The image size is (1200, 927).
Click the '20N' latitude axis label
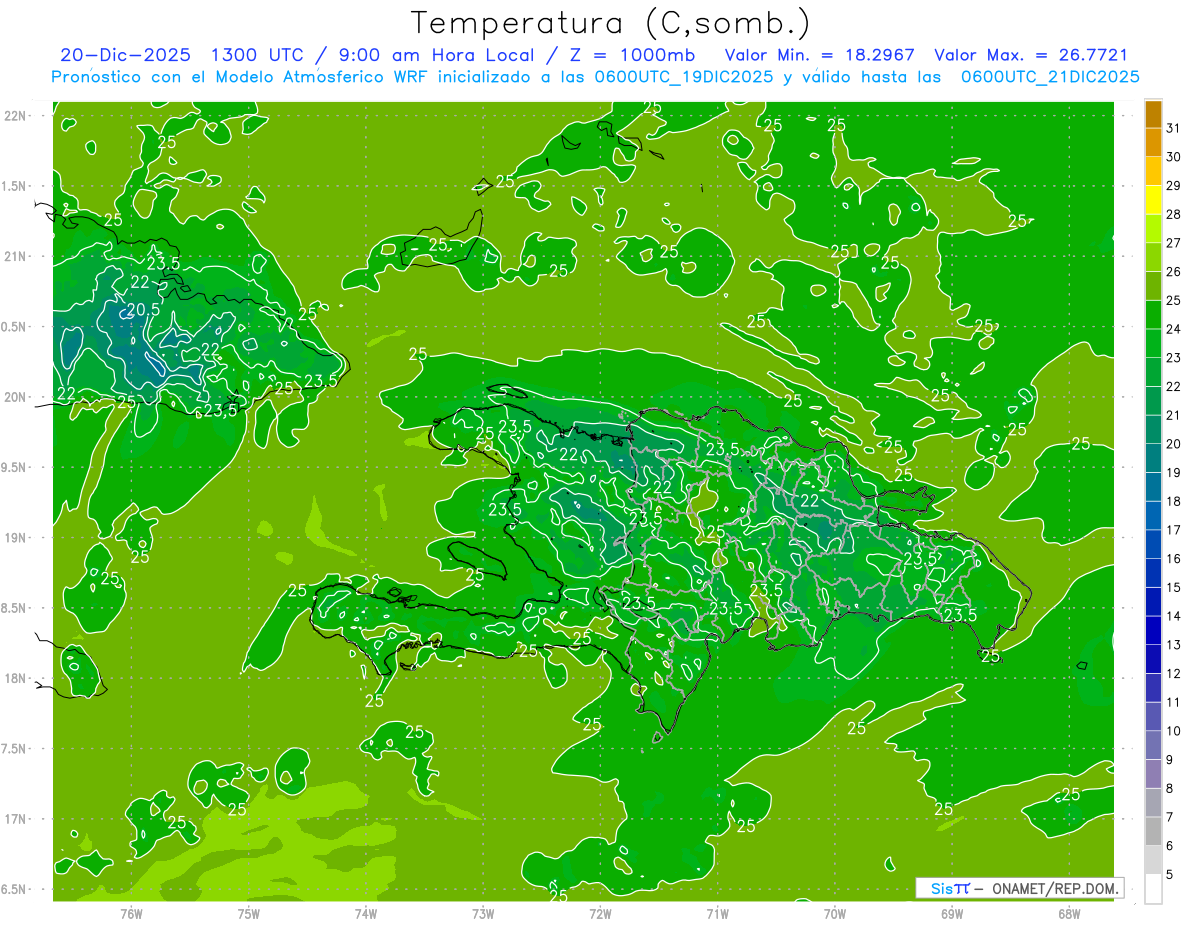pos(15,397)
